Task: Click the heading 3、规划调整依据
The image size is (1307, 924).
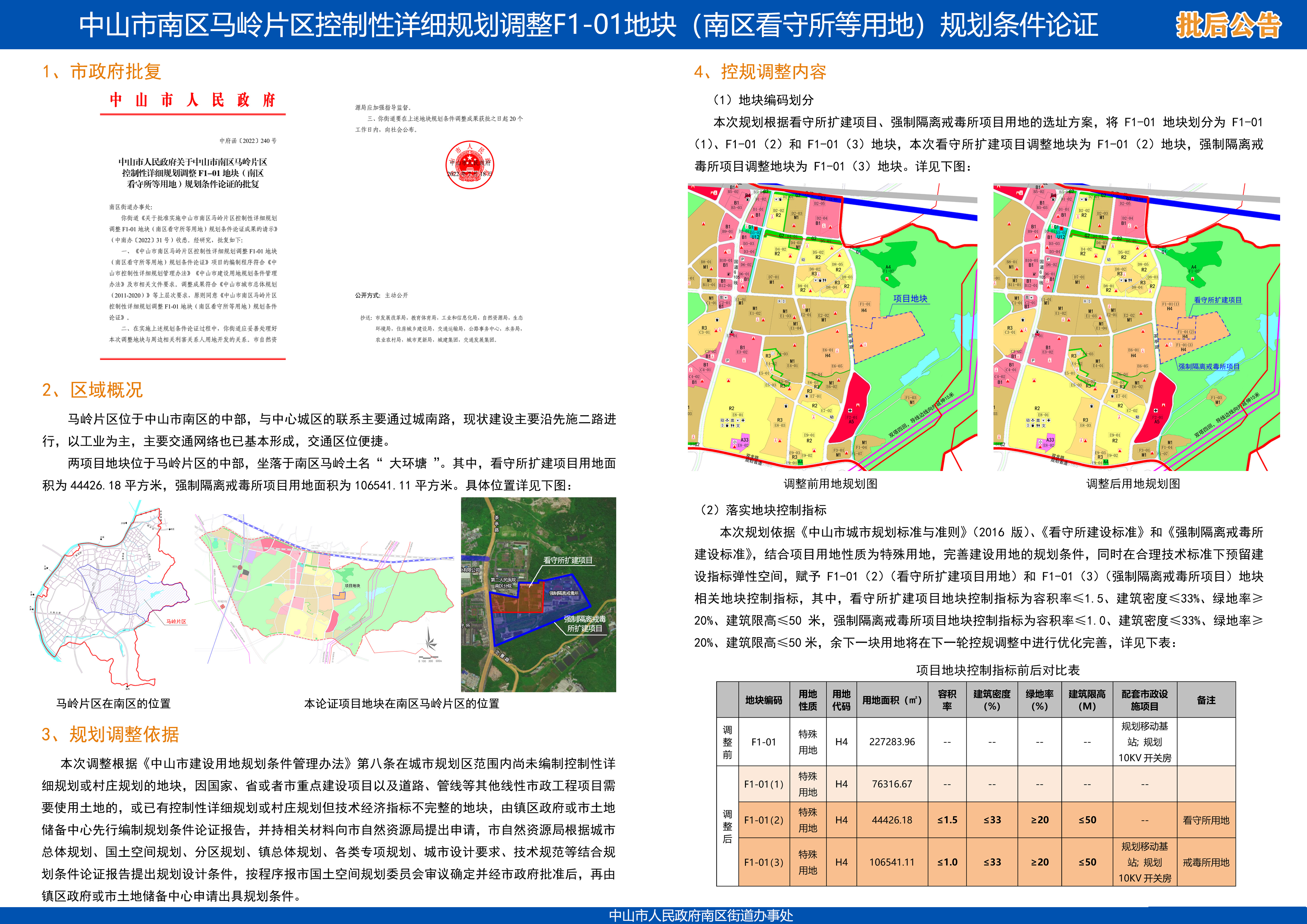Action: pyautogui.click(x=110, y=734)
